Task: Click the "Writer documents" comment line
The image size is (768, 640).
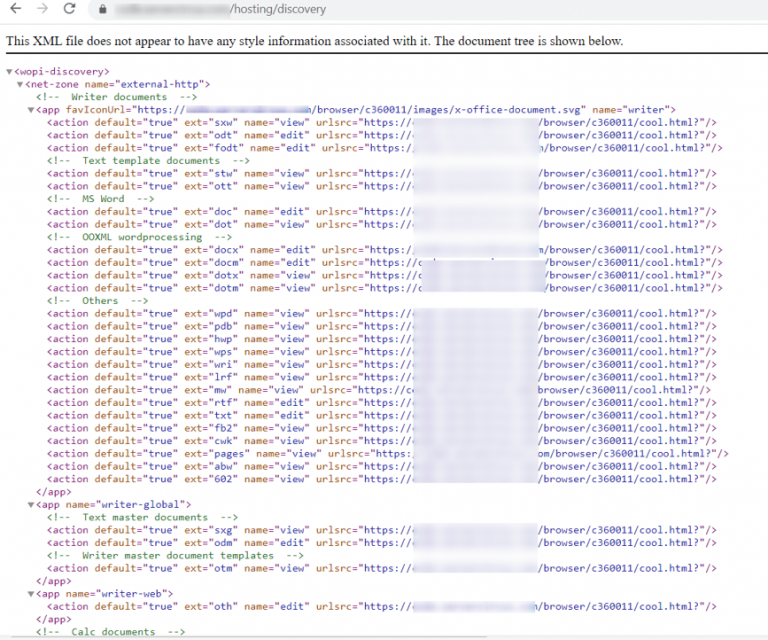Action: [117, 97]
